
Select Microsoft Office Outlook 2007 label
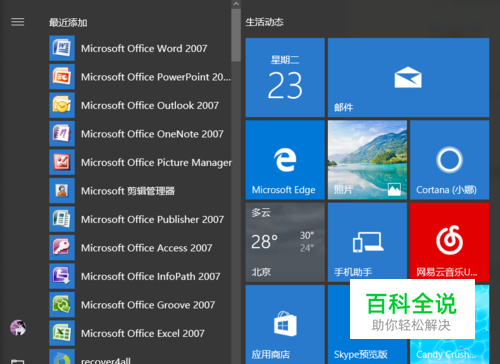150,106
